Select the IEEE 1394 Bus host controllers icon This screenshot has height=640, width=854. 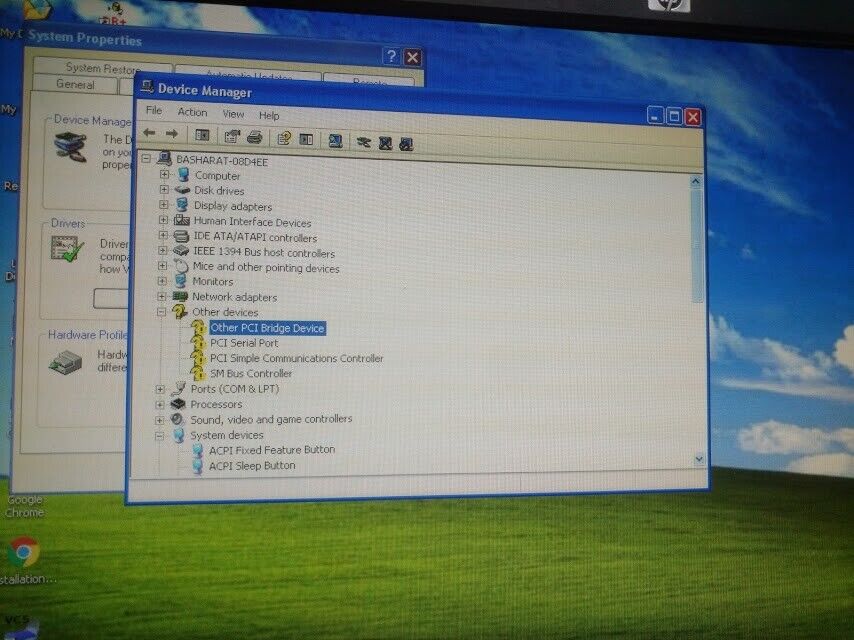pyautogui.click(x=181, y=251)
